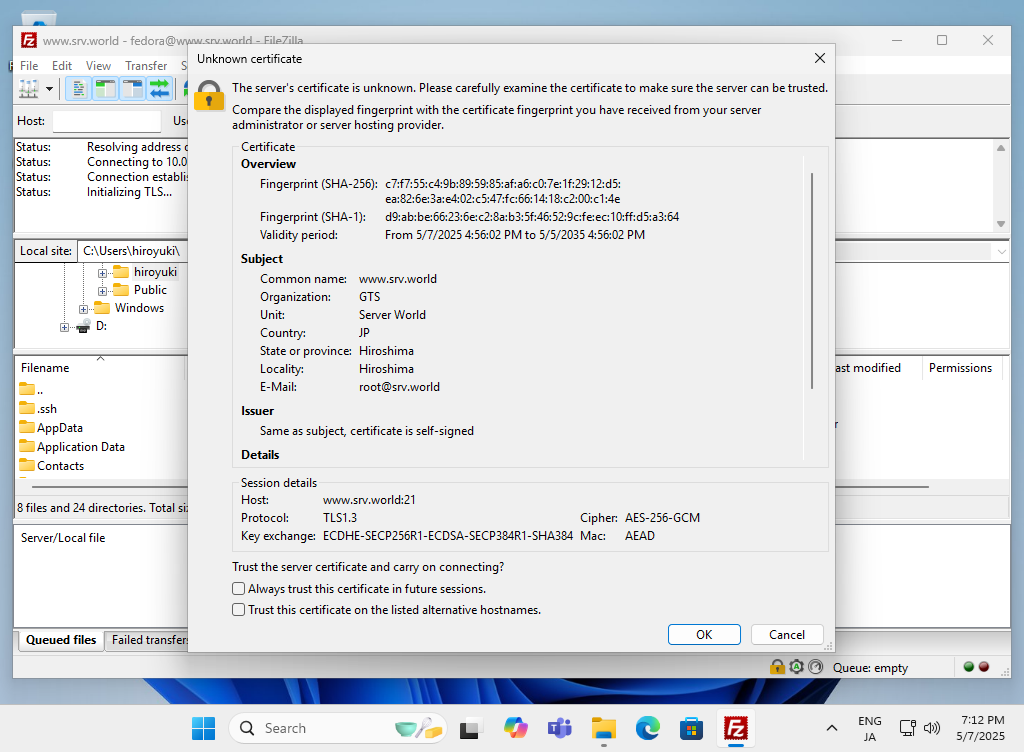Click the Application Data folder icon
The width and height of the screenshot is (1024, 752).
pos(27,446)
